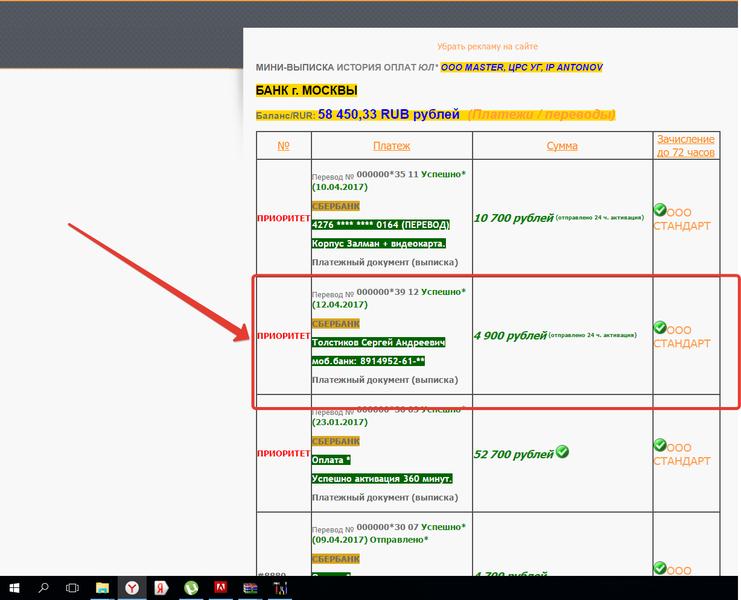Click 'ООО СТАНДАРТ' in the 52 700 рублей row

click(x=682, y=454)
